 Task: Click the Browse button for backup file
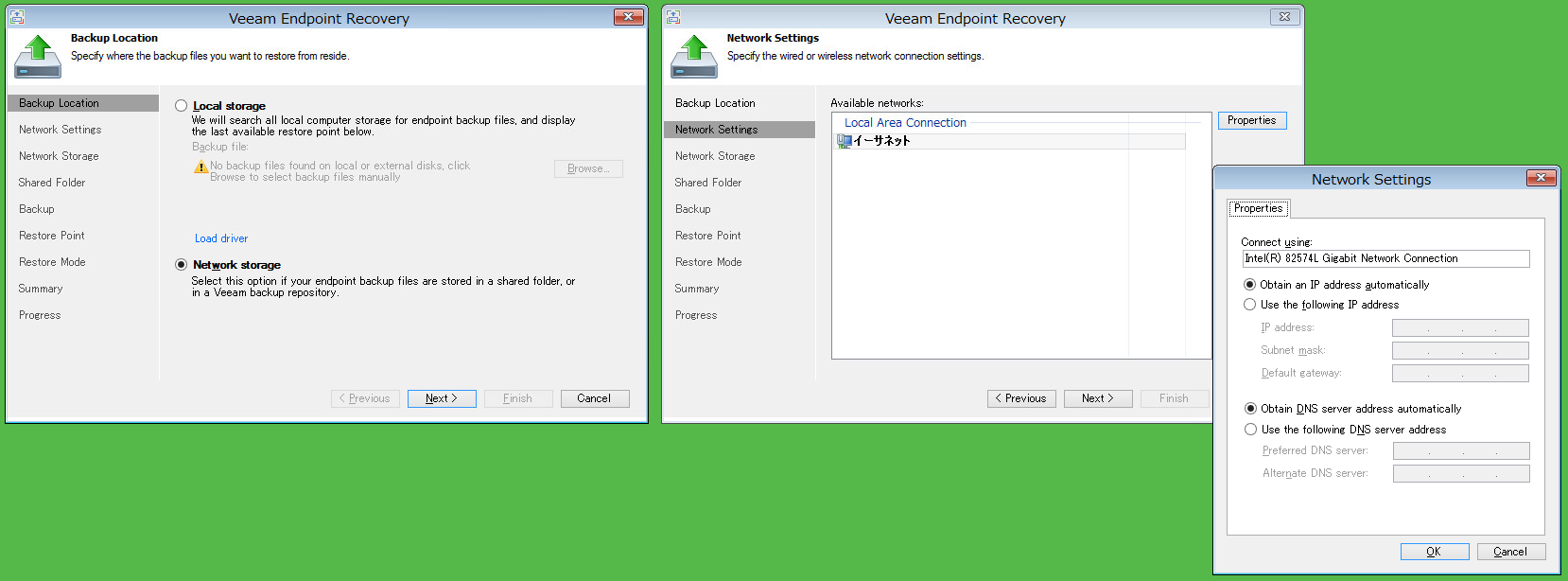(588, 168)
